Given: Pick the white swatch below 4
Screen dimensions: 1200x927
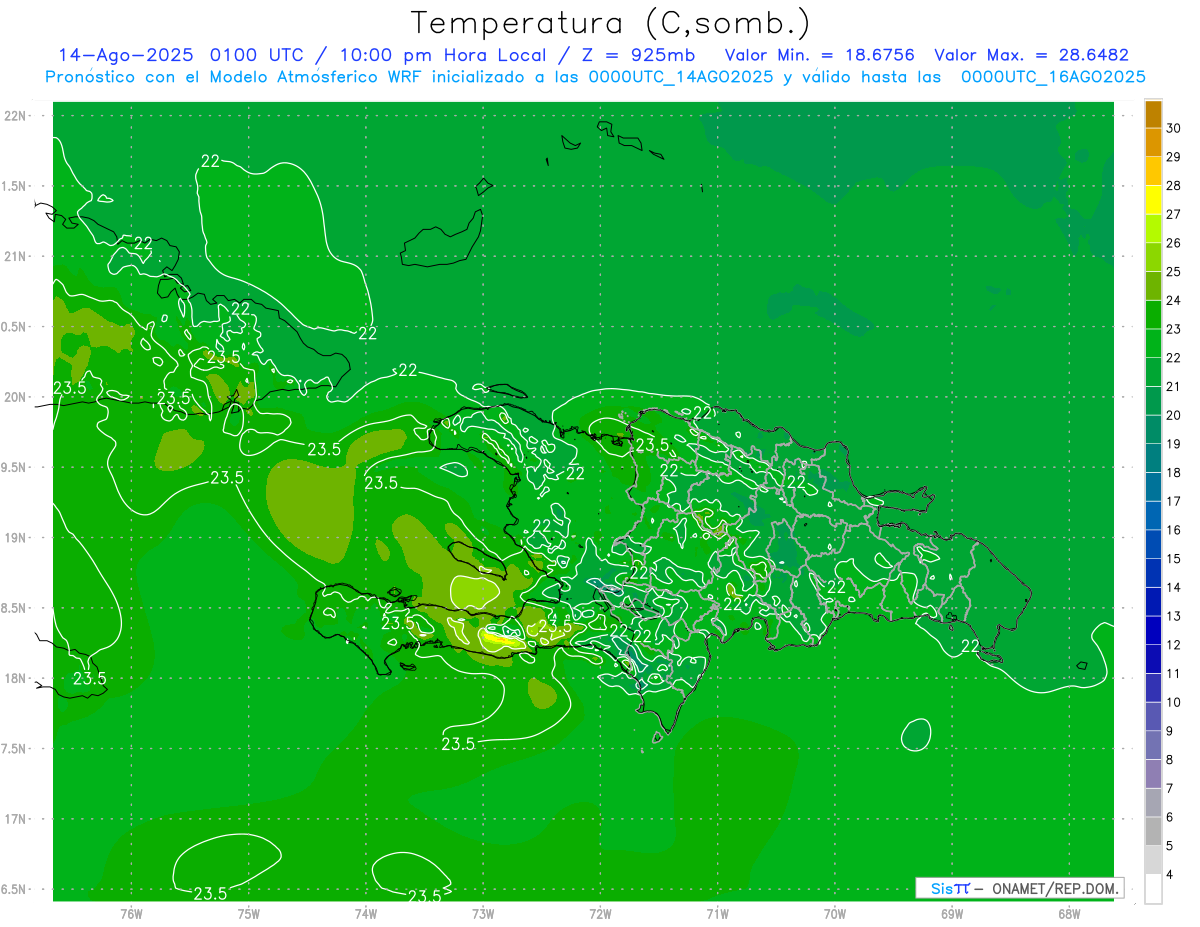Looking at the screenshot, I should [1153, 889].
